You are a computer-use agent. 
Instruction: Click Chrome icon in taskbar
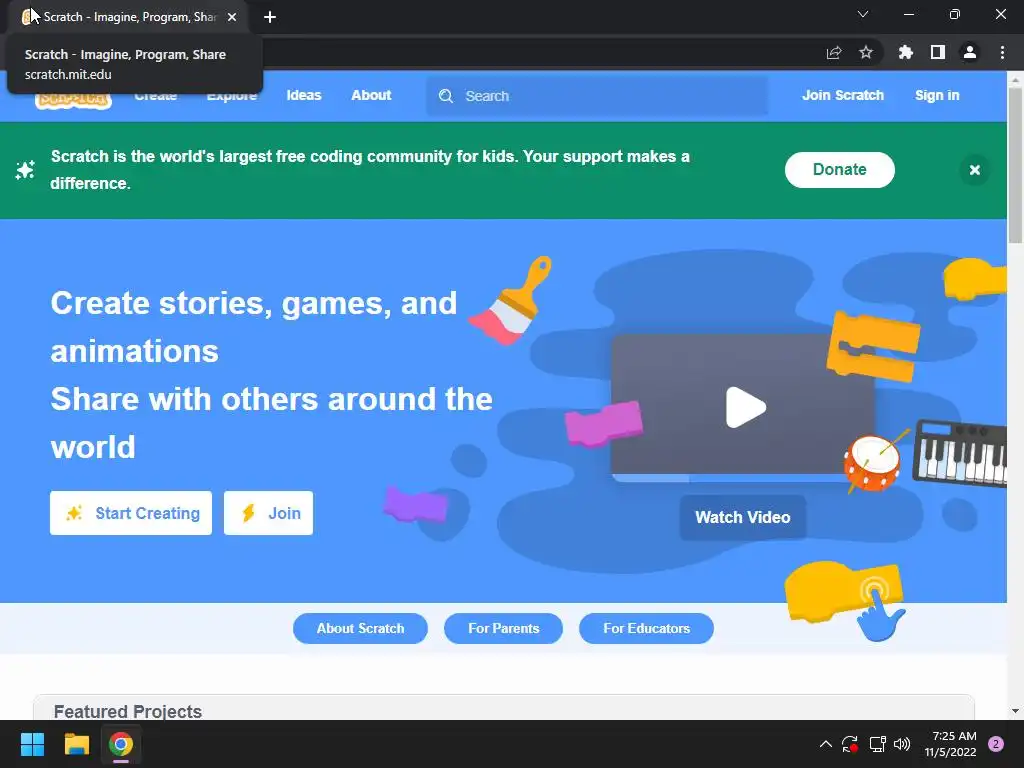click(x=121, y=744)
